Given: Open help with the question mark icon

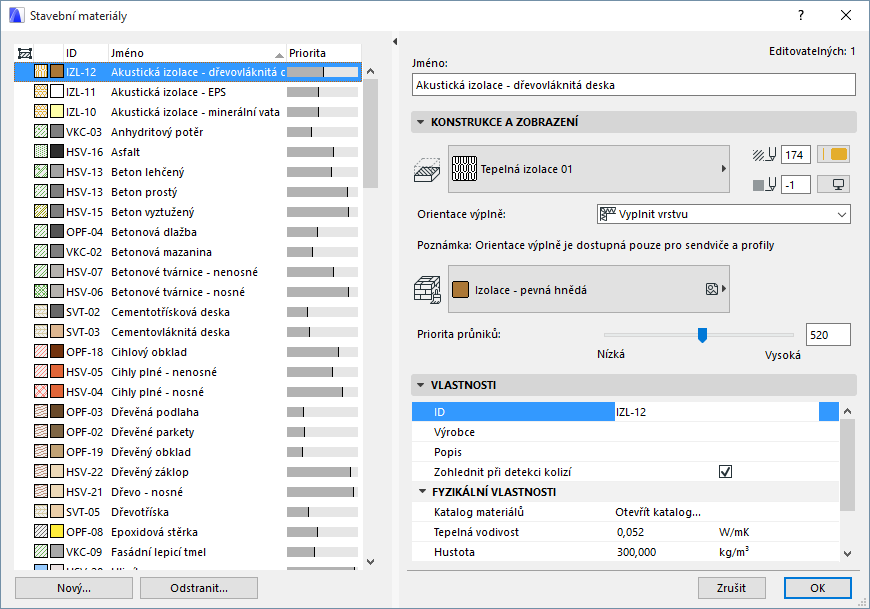Looking at the screenshot, I should [801, 16].
